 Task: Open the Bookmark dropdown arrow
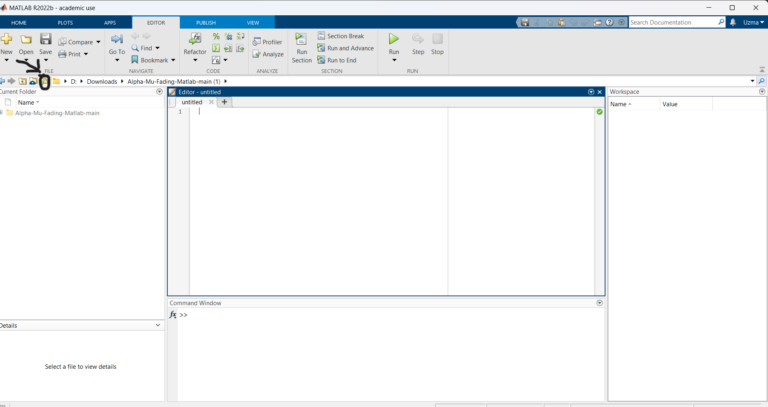[x=173, y=60]
